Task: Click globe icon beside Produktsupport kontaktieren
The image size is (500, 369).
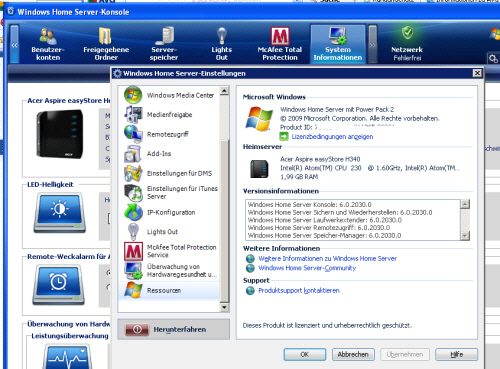Action: [250, 291]
